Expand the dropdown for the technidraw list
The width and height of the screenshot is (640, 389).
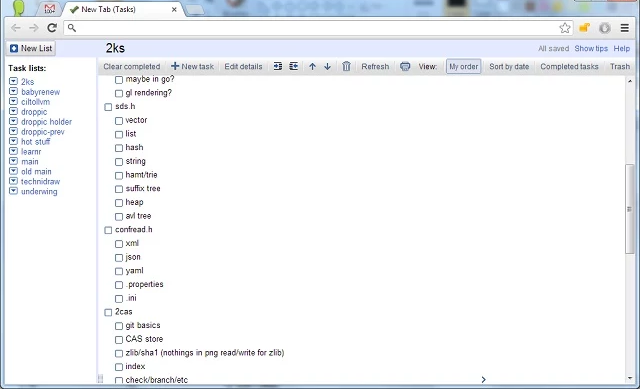coord(13,181)
